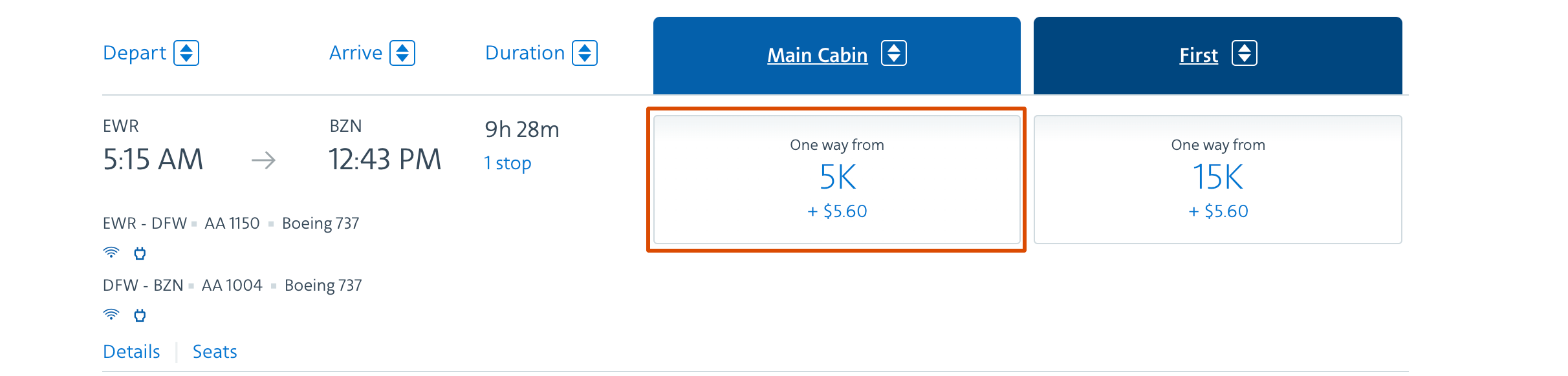Image resolution: width=1568 pixels, height=376 pixels.
Task: Click the sort arrows icon beside Depart
Action: 186,53
